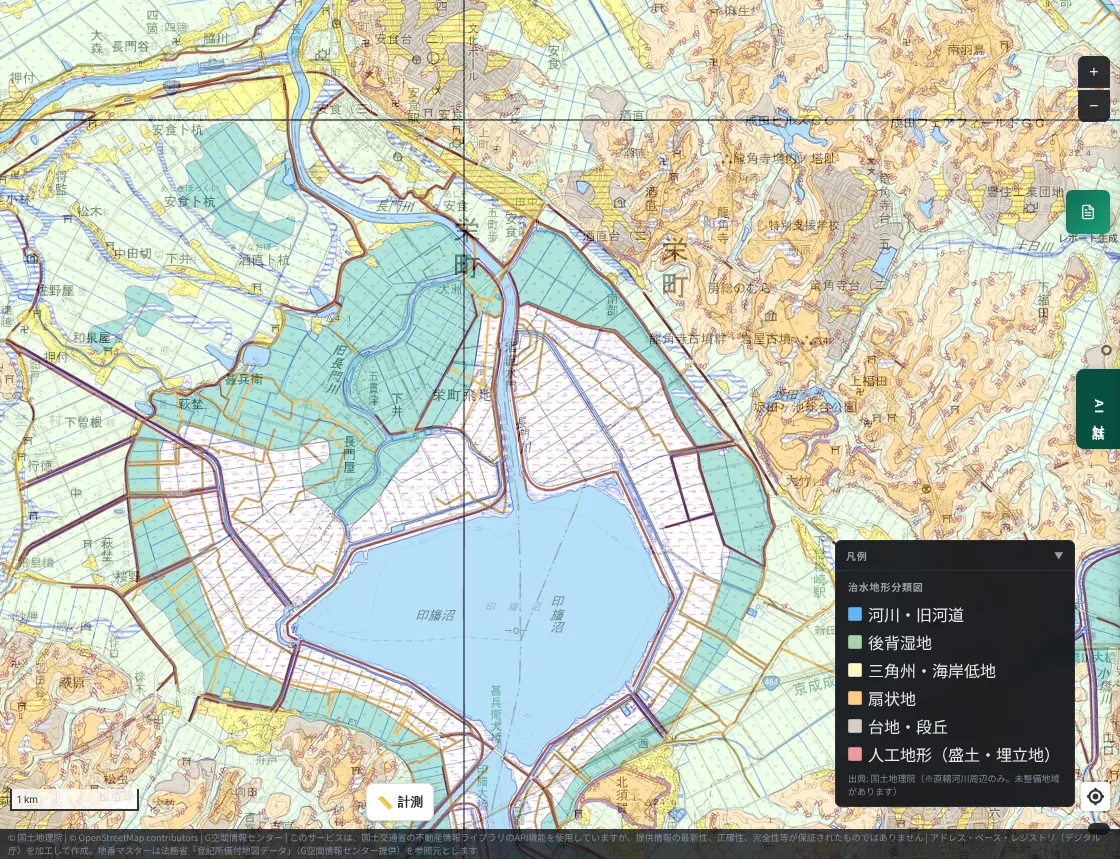1120x859 pixels.
Task: Click the 京成成 railway label
Action: pyautogui.click(x=814, y=685)
